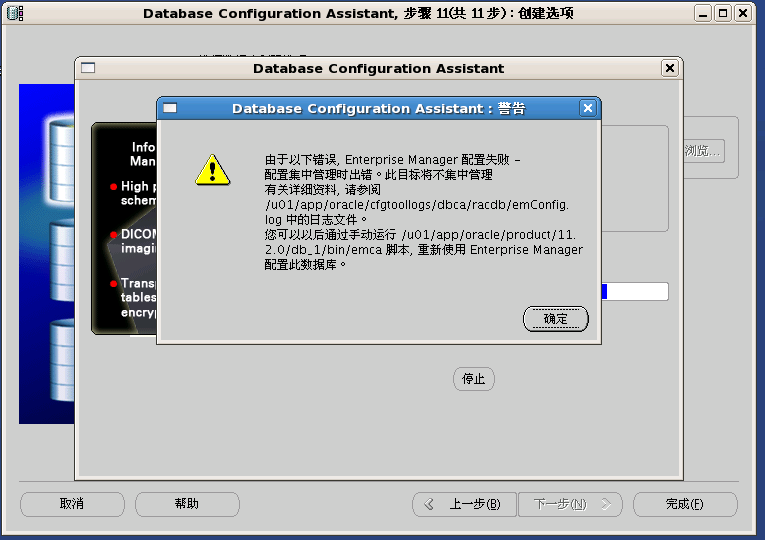The height and width of the screenshot is (540, 765).
Task: Stop database creation with 停止 button
Action: tap(474, 379)
